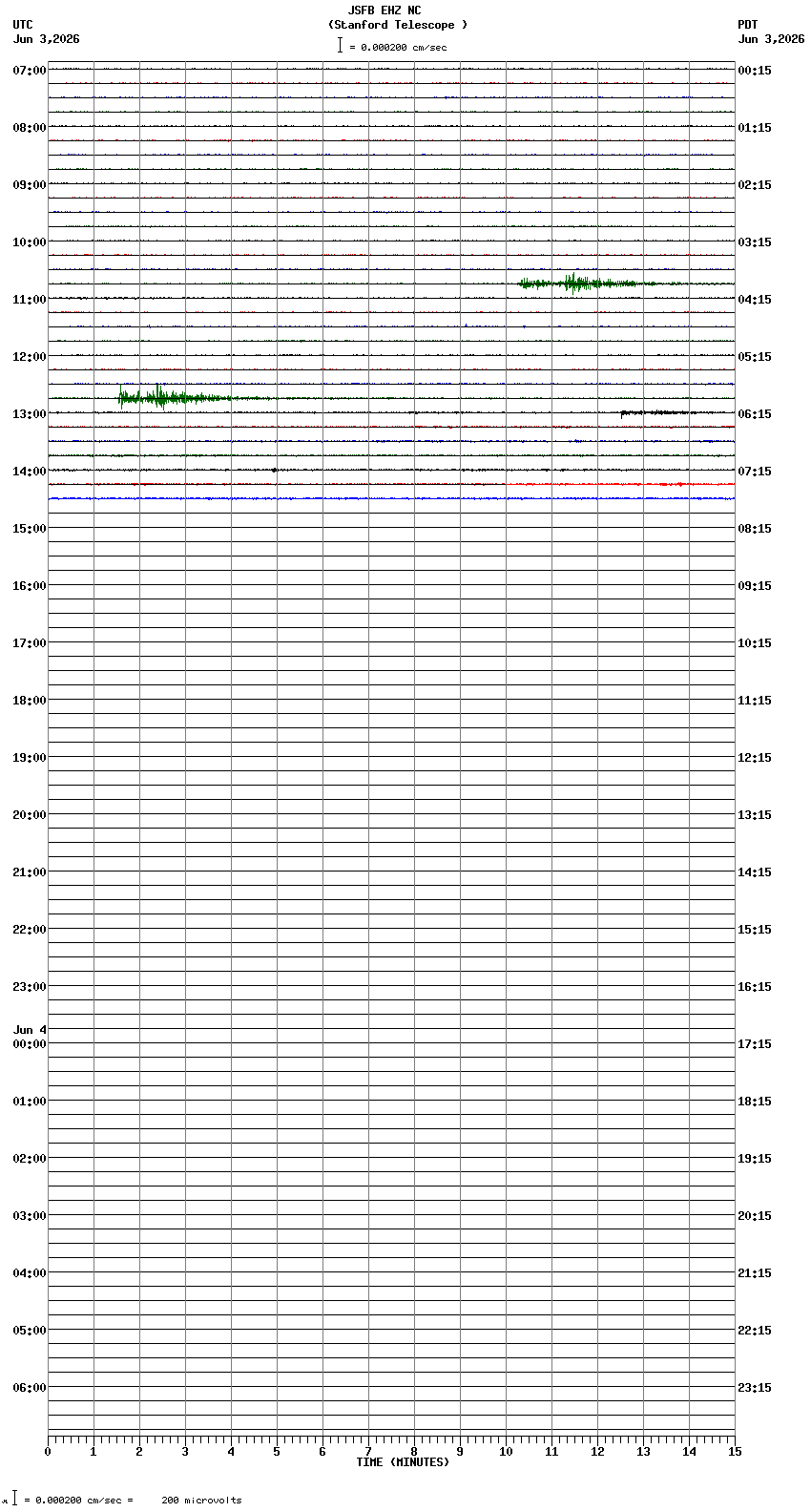Click the '12' minute label on the x-axis
The height and width of the screenshot is (1512, 811).
coord(597,1452)
